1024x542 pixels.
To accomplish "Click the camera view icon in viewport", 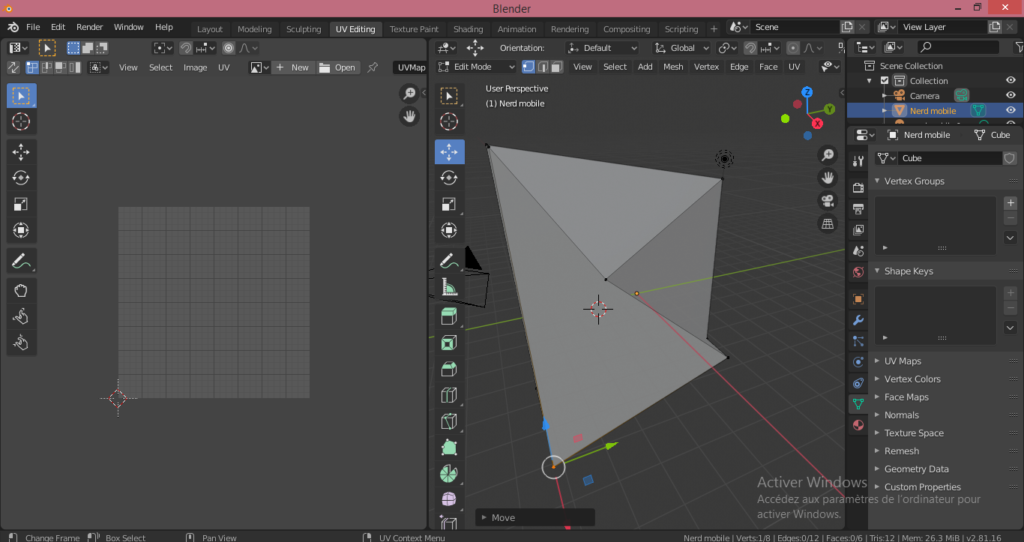I will click(827, 200).
